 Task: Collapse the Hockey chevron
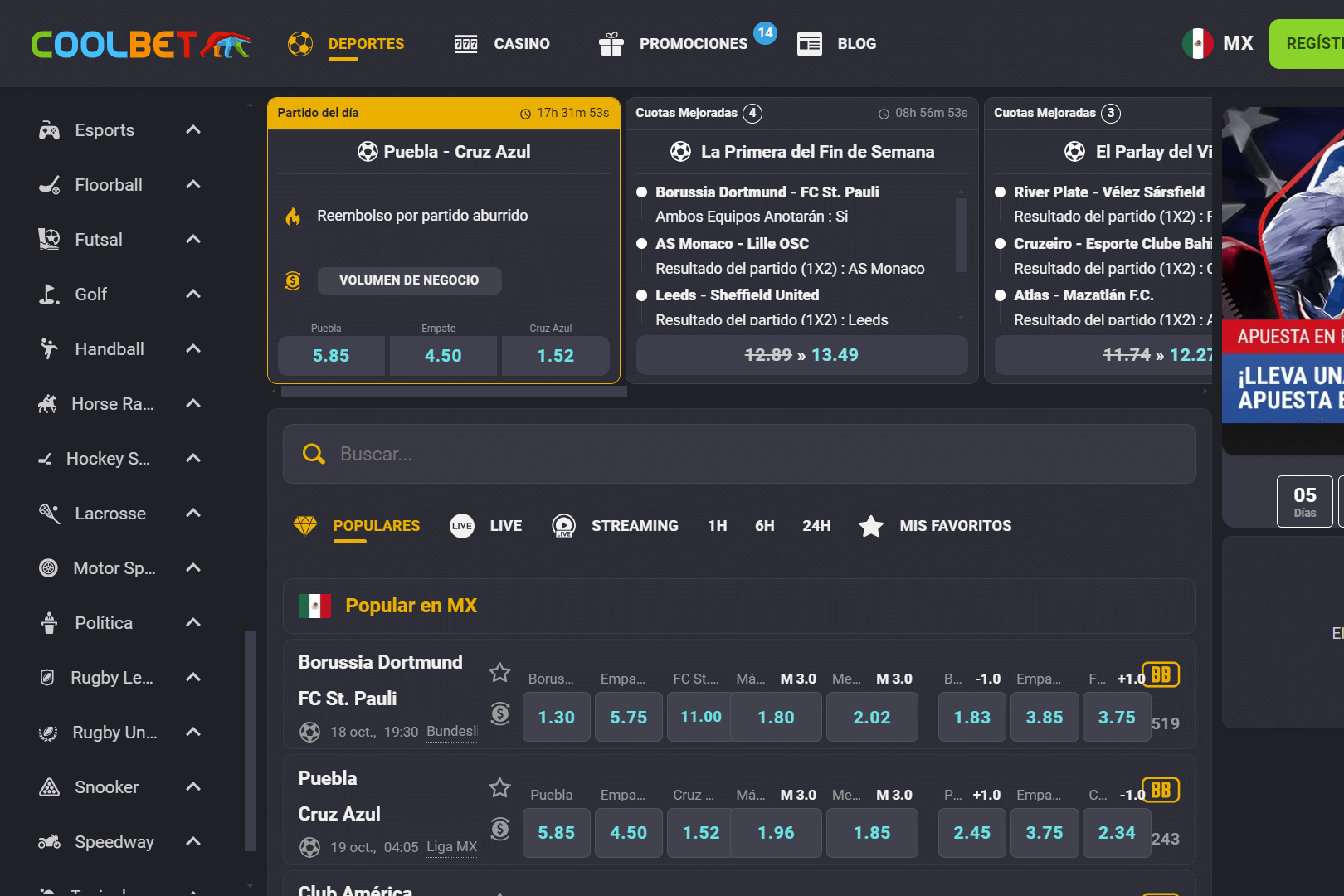tap(193, 458)
